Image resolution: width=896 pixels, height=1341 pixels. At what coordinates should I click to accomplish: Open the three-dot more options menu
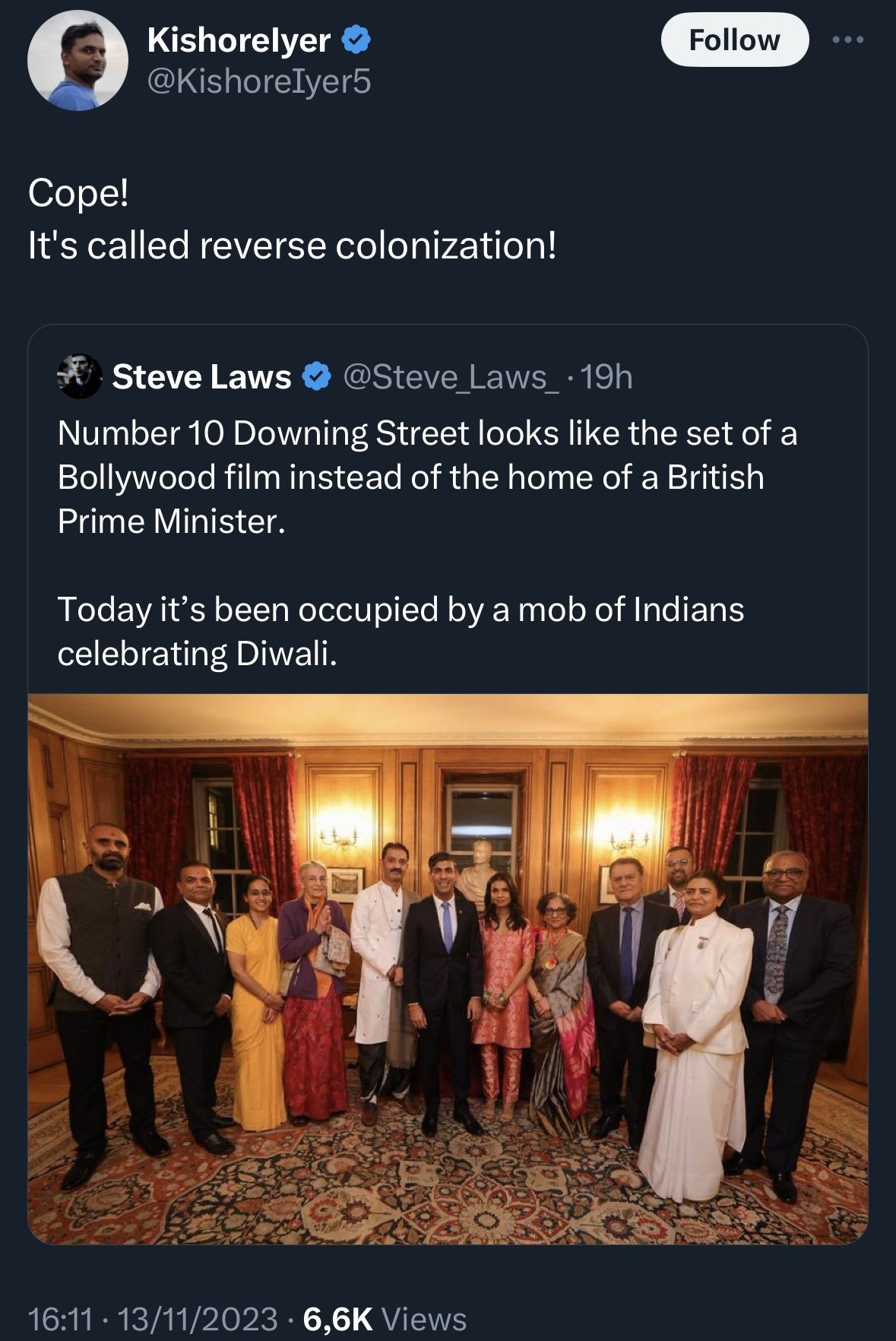click(x=847, y=40)
